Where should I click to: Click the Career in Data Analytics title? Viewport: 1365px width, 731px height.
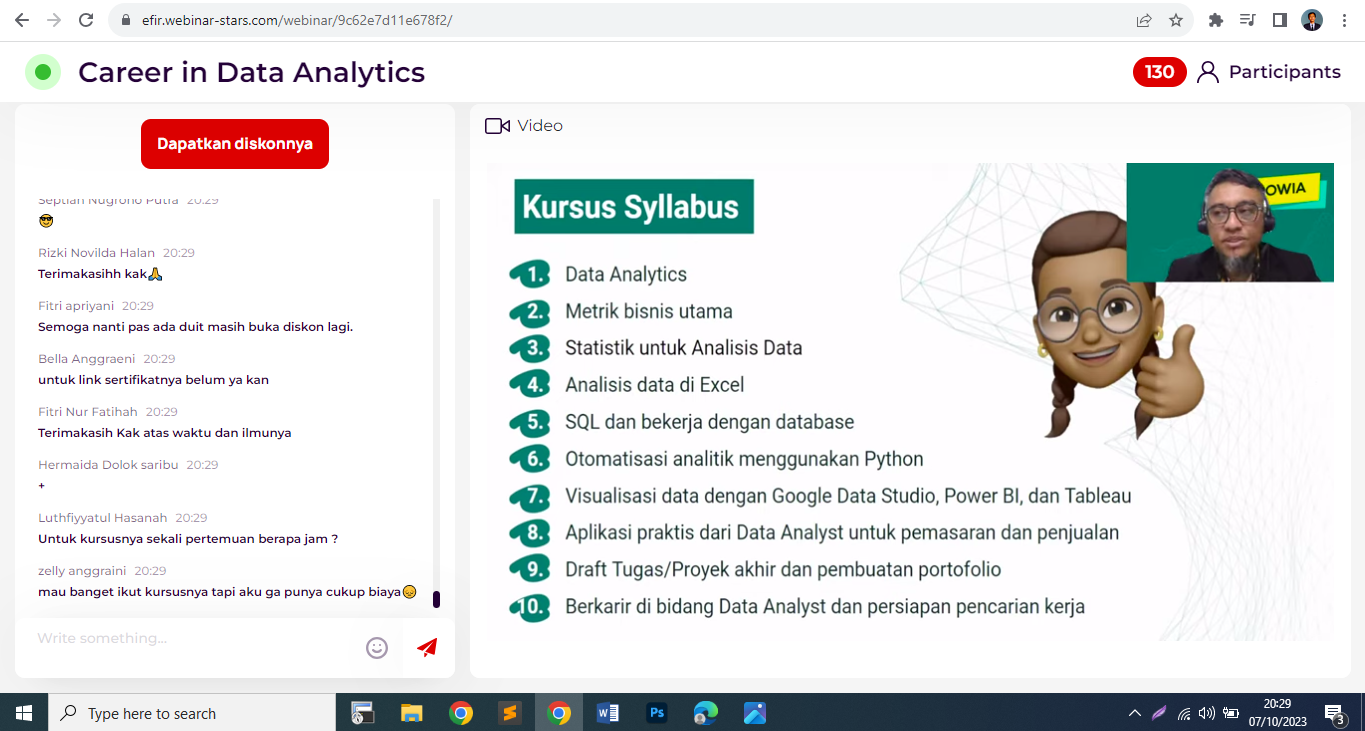(251, 72)
